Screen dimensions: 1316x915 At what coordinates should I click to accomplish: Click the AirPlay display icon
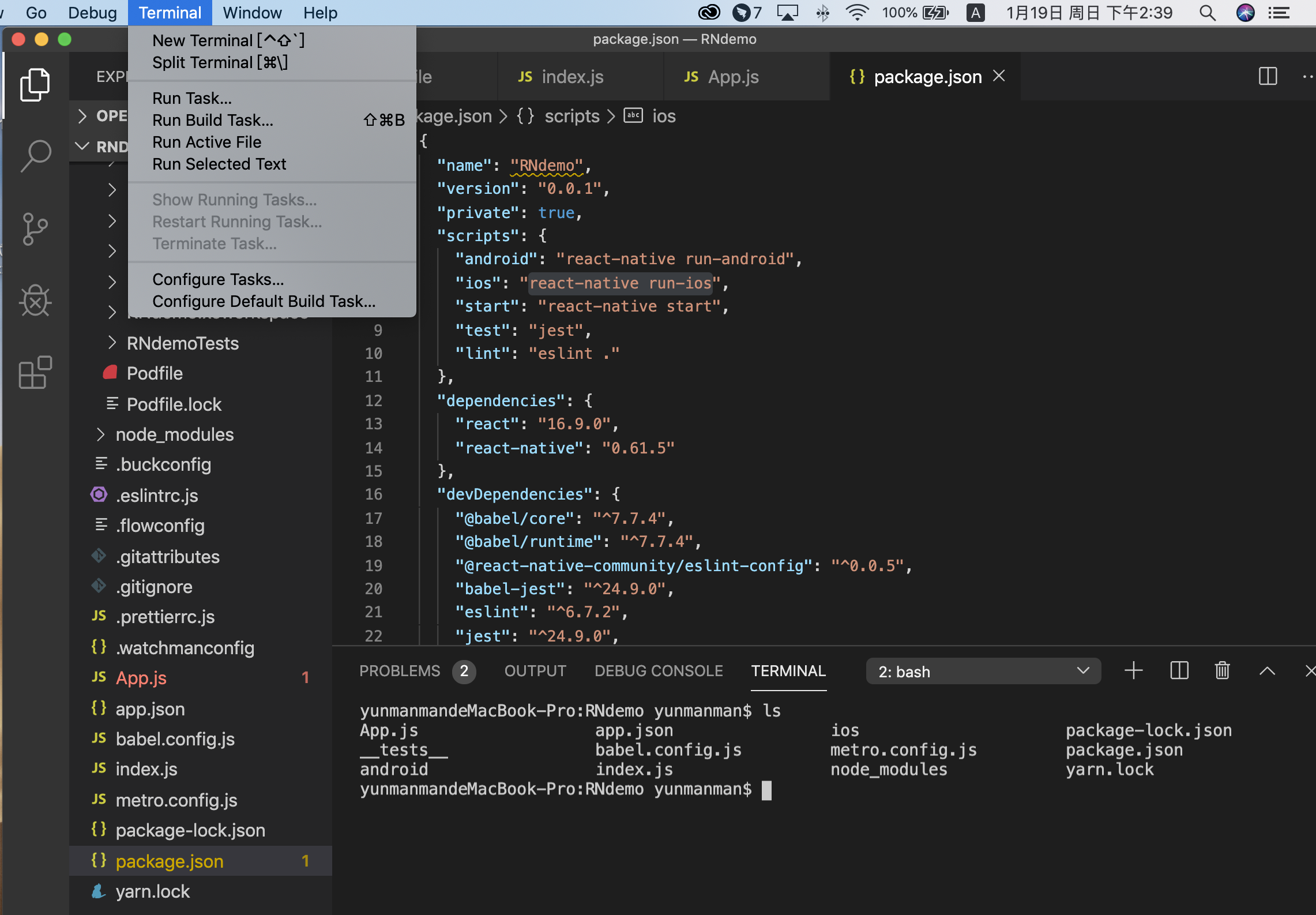click(788, 13)
